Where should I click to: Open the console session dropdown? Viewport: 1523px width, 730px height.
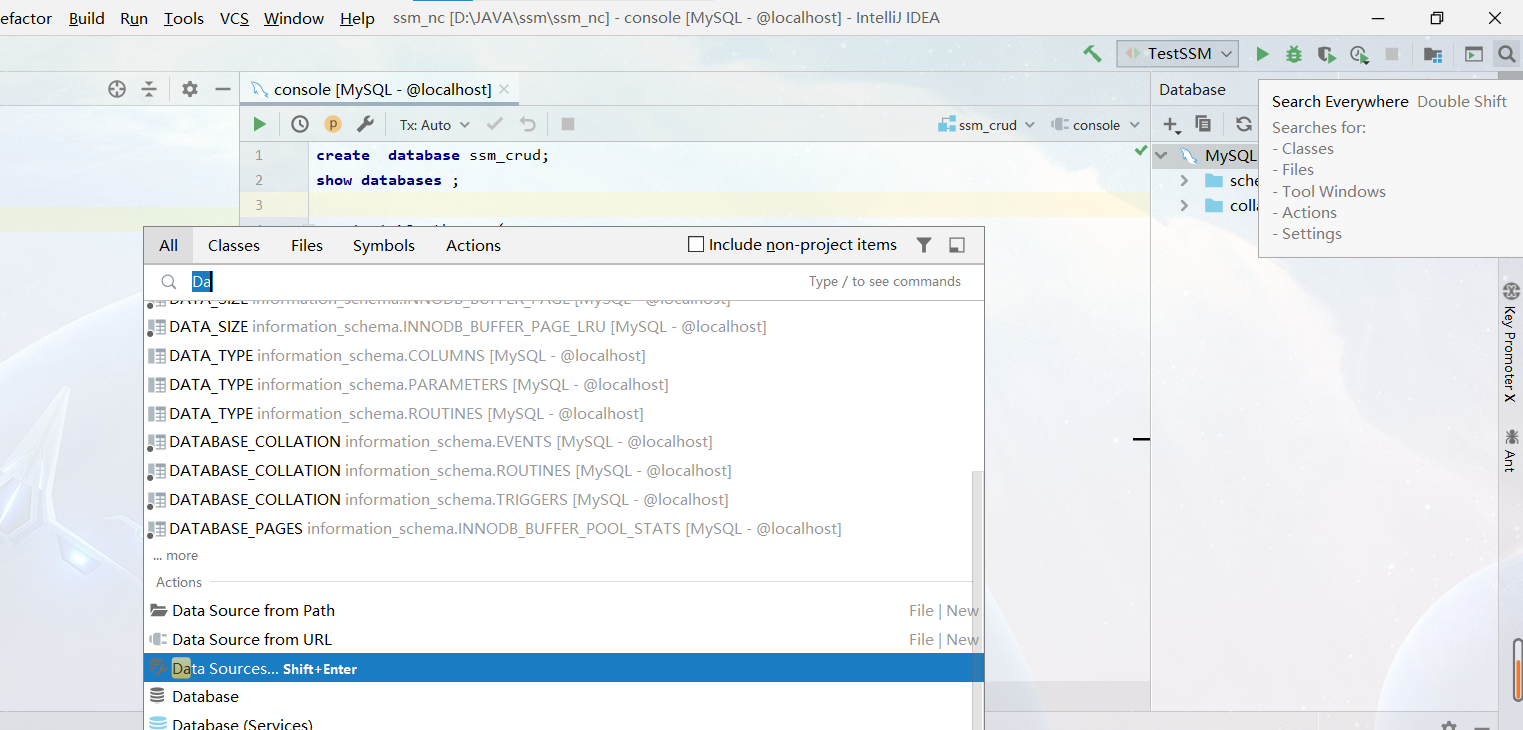pos(1095,125)
